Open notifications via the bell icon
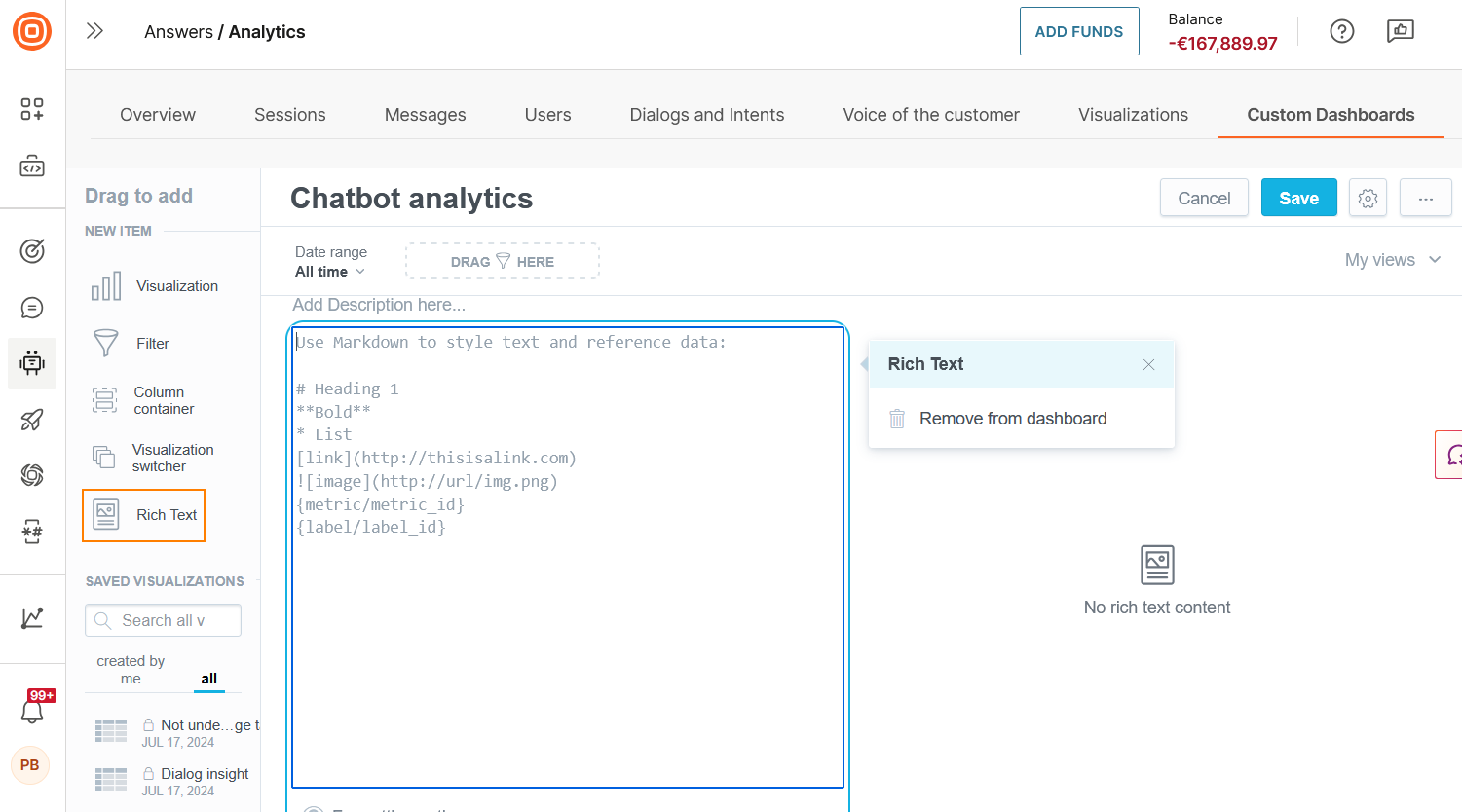 coord(32,710)
